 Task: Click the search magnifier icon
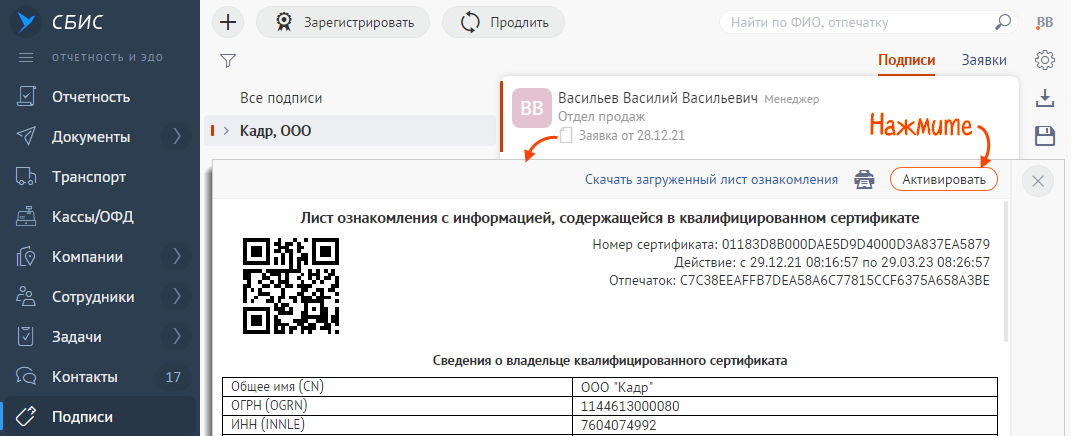1002,22
